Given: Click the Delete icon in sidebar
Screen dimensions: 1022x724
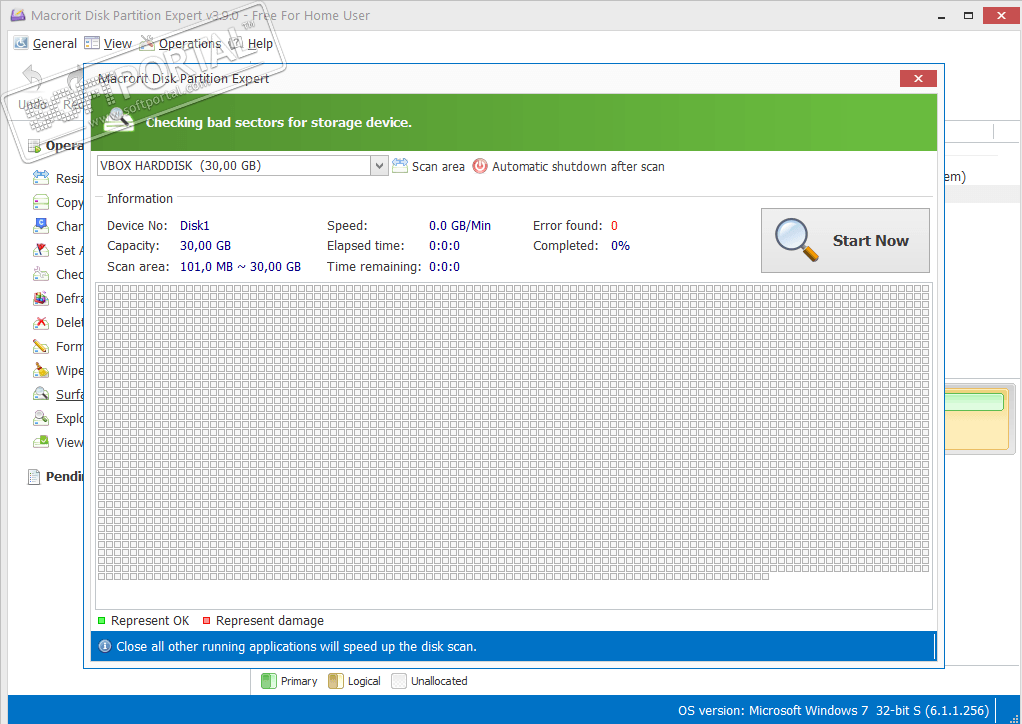Looking at the screenshot, I should click(40, 323).
